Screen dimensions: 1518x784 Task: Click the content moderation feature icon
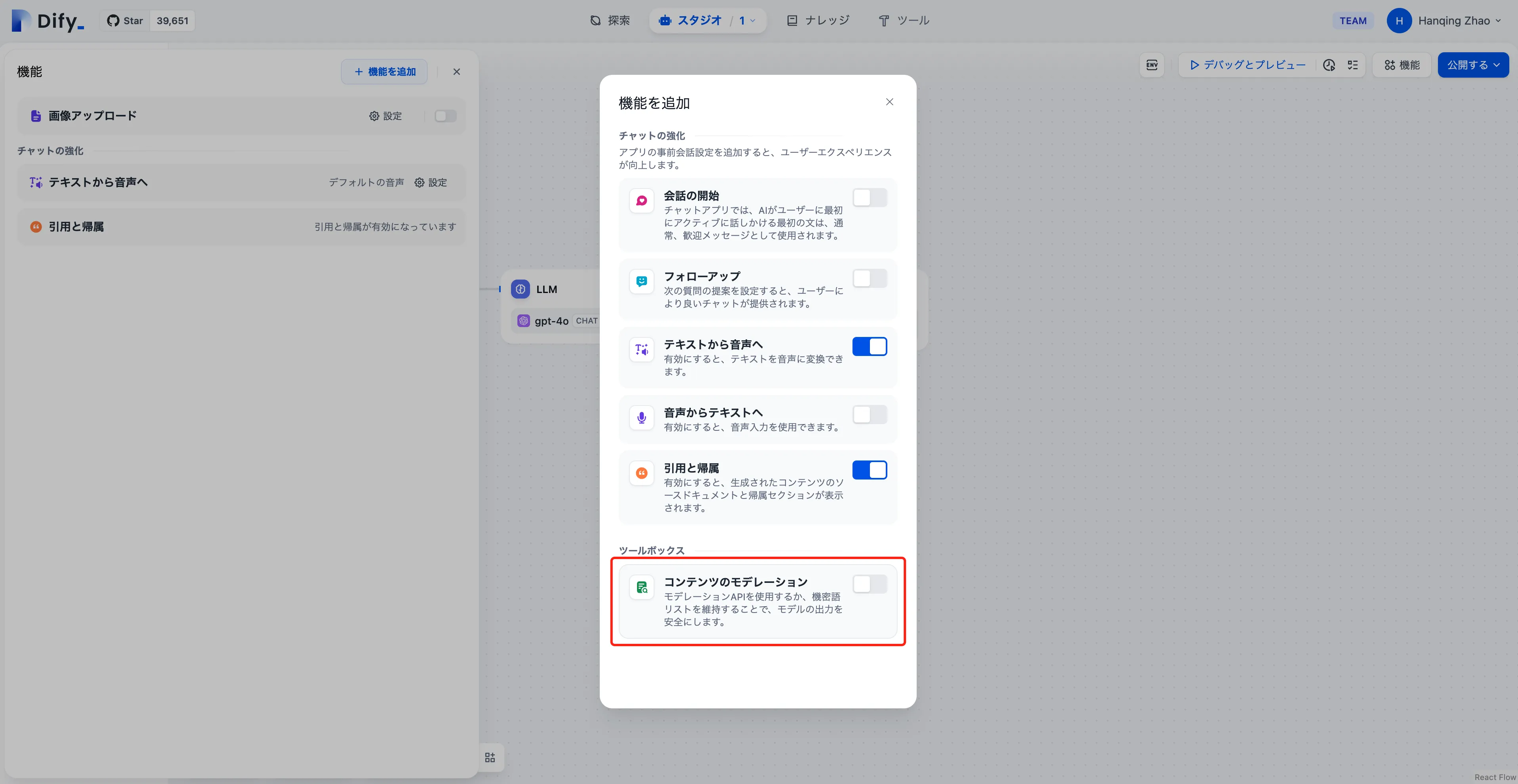(x=642, y=587)
